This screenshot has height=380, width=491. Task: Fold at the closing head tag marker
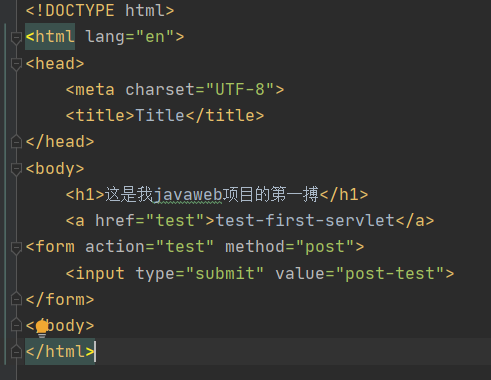16,142
